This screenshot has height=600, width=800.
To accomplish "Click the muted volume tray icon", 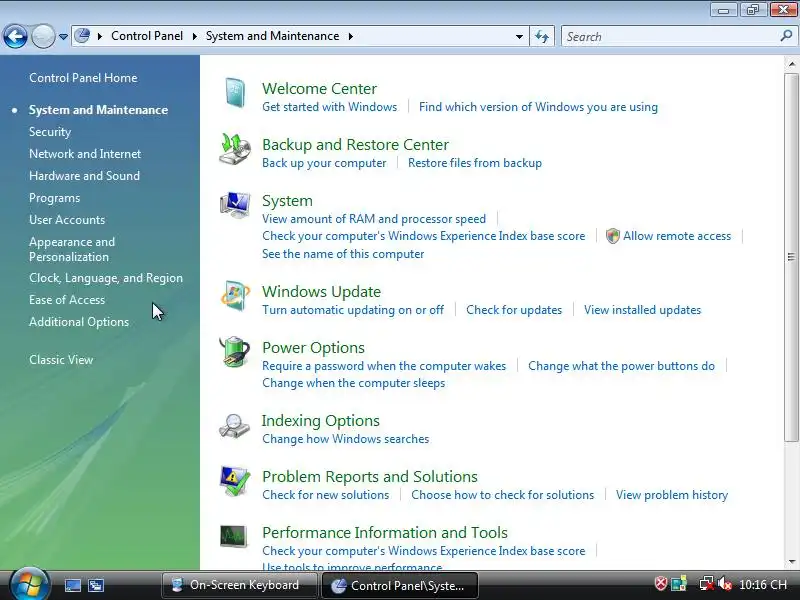I will 724,584.
